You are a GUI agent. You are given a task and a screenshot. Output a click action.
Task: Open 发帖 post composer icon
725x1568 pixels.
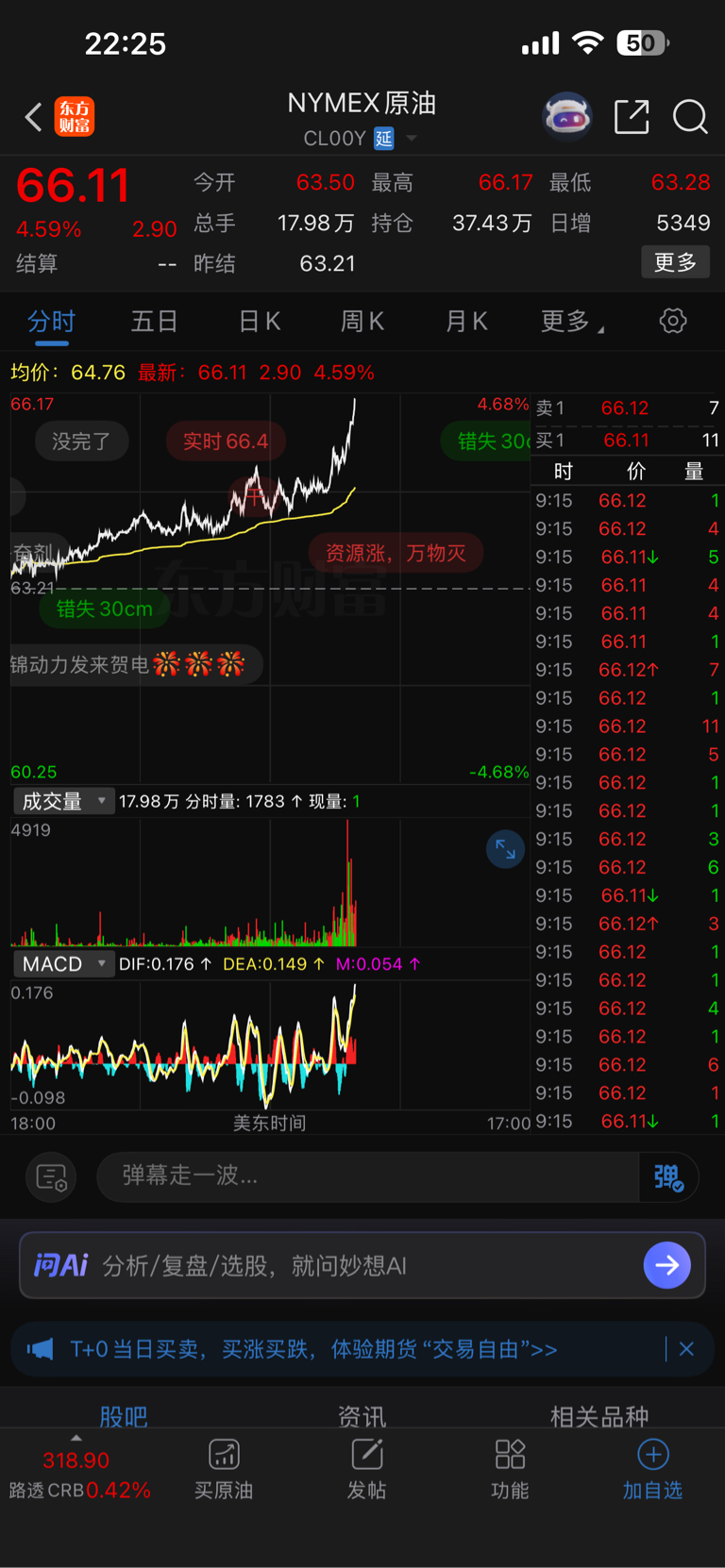(x=367, y=1455)
